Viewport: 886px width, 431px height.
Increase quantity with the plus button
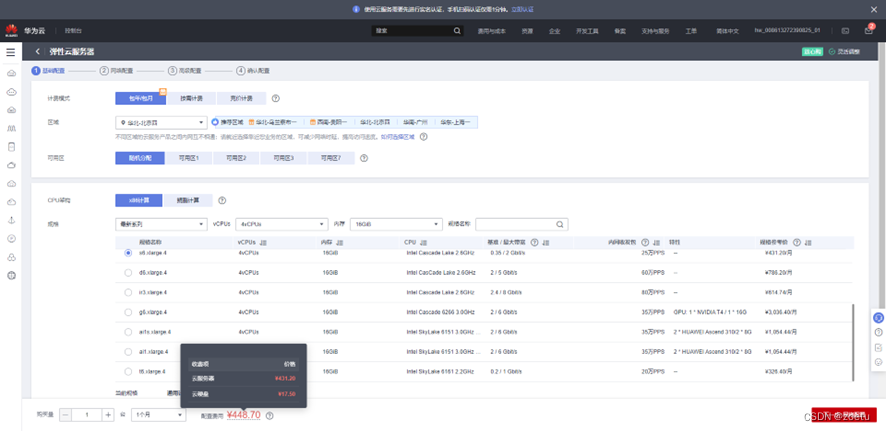coord(108,415)
